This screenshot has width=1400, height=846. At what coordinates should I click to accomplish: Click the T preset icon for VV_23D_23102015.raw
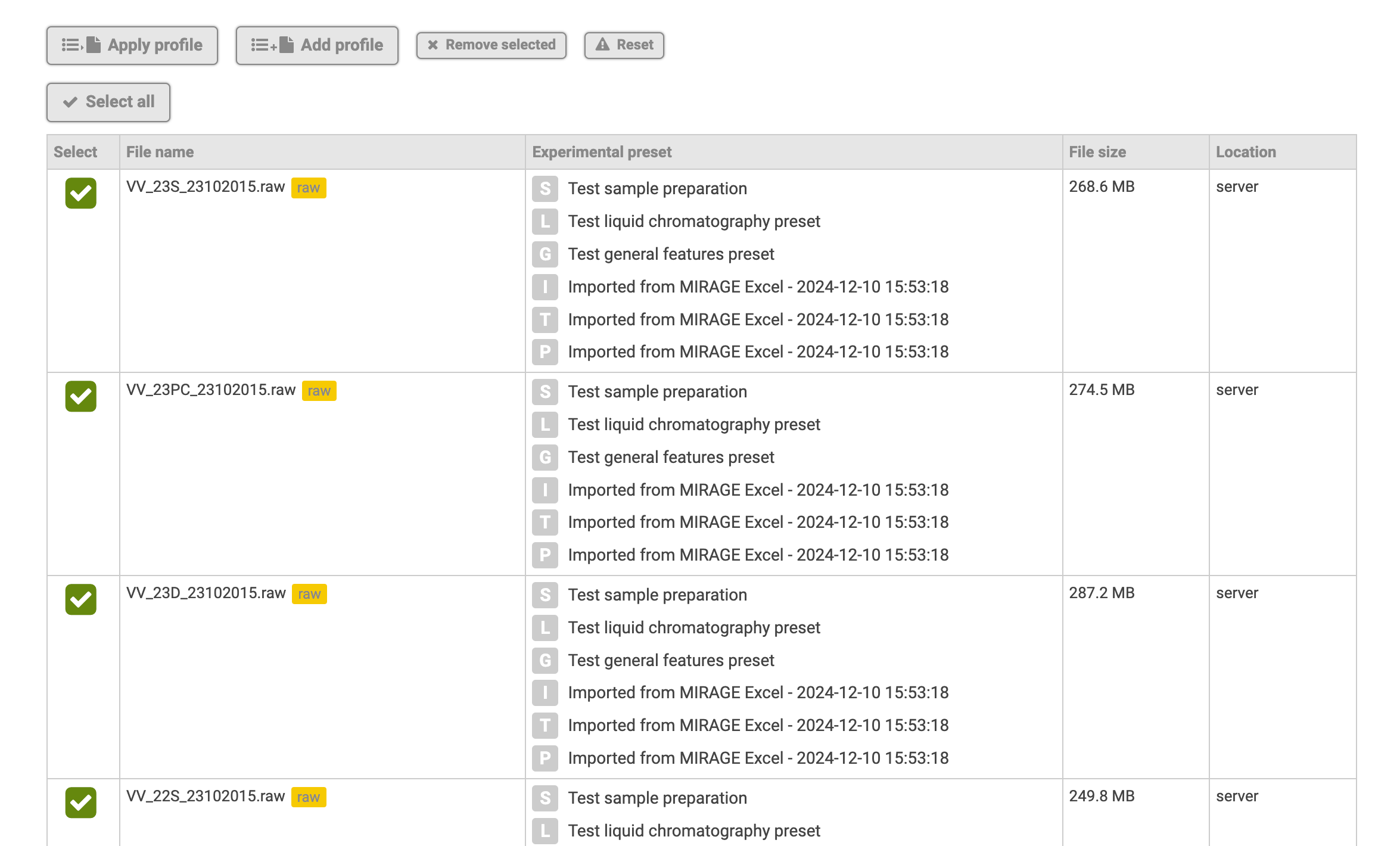point(545,726)
